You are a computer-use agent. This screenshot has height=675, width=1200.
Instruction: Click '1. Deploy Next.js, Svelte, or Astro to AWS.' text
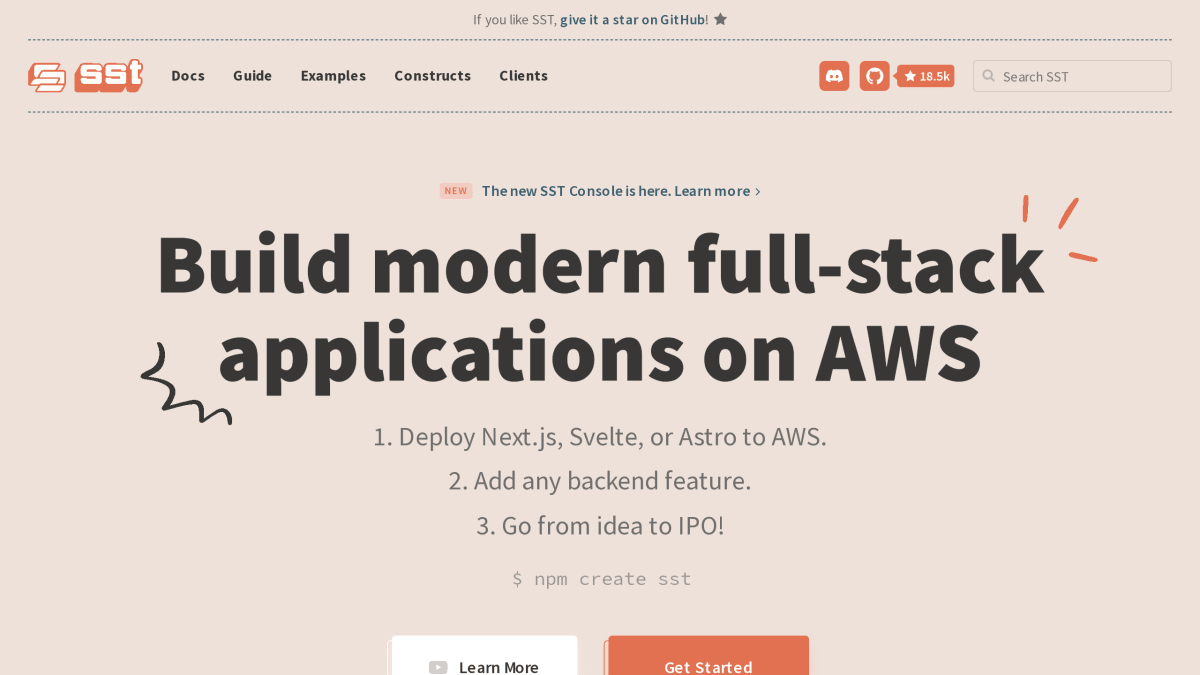(600, 437)
